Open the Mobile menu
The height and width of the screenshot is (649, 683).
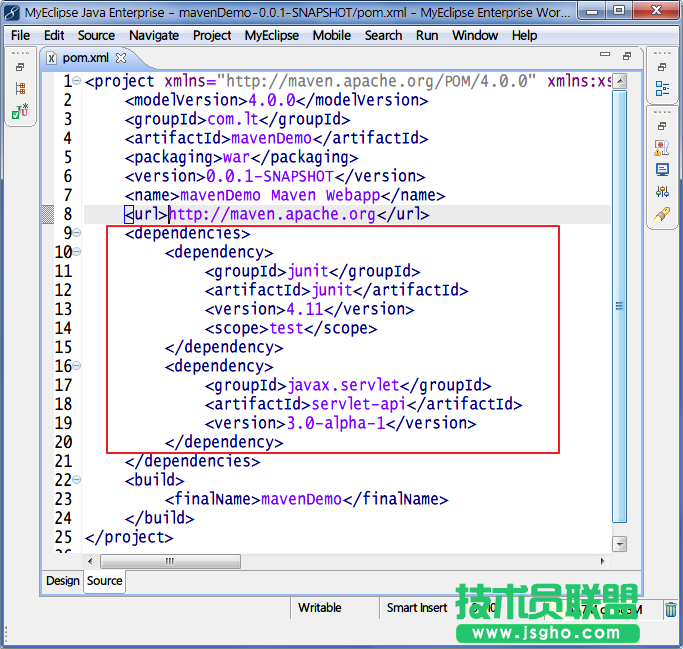tap(331, 35)
